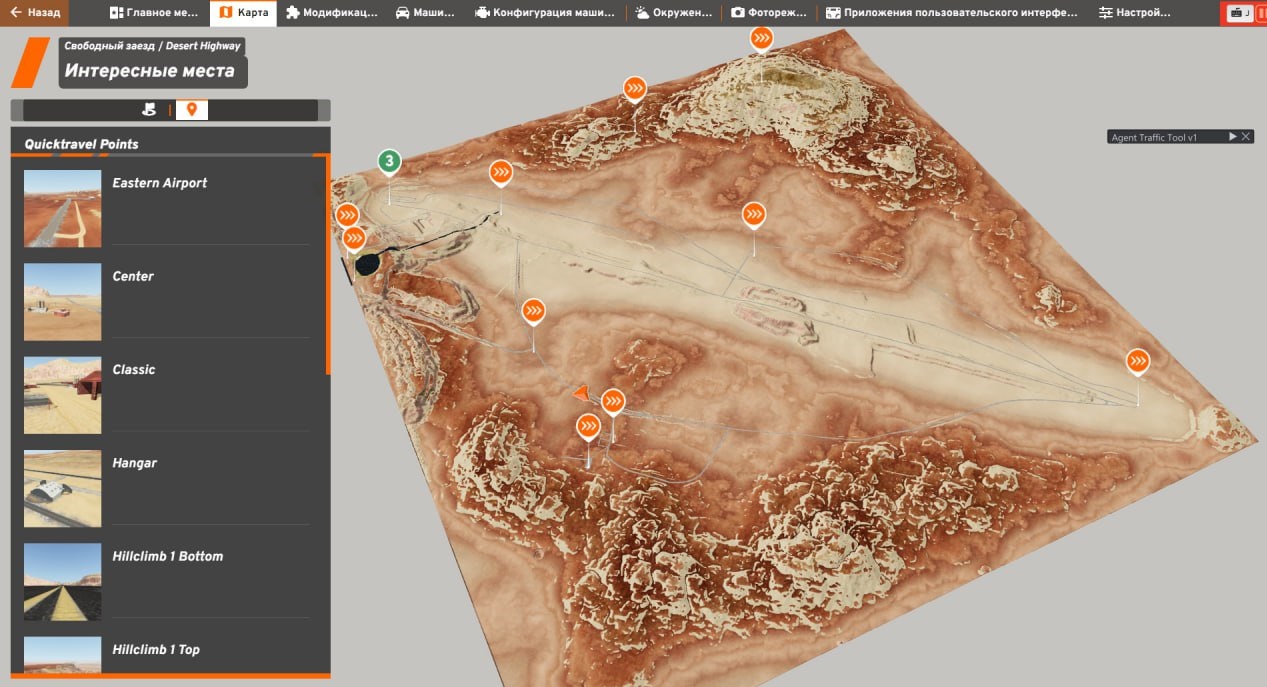
Task: Open the Модификации section icon
Action: [x=291, y=12]
